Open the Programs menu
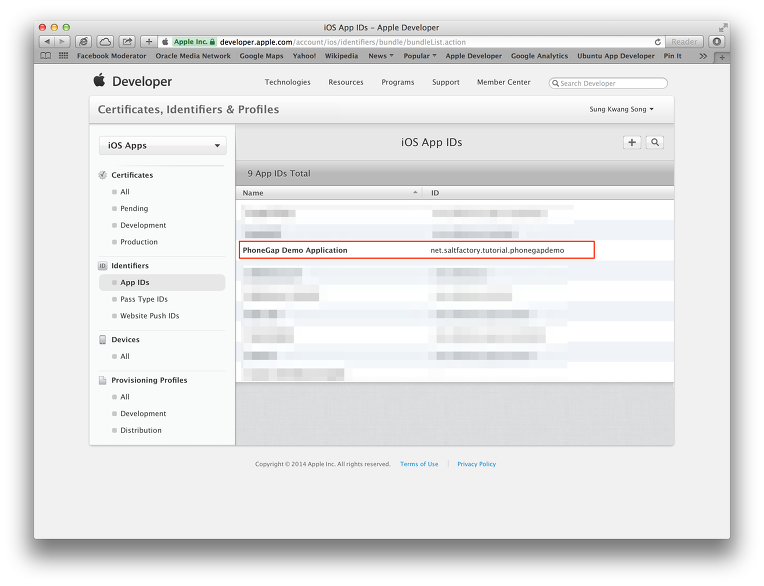764x586 pixels. pos(398,82)
